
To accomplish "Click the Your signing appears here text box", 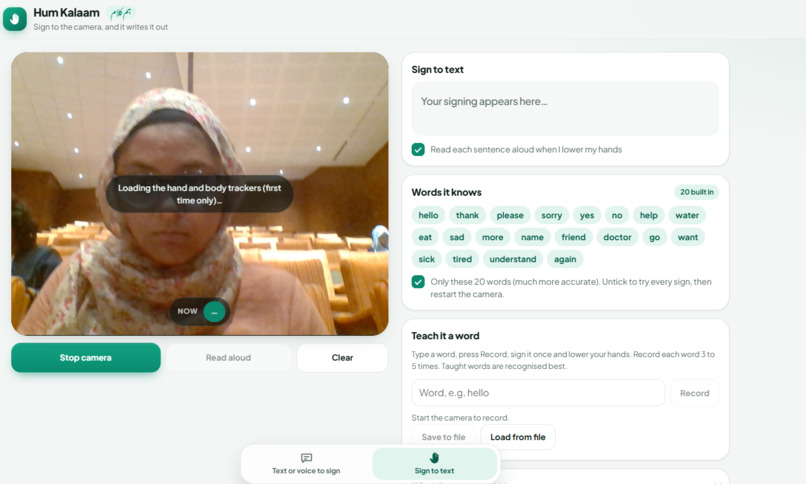I will point(565,108).
